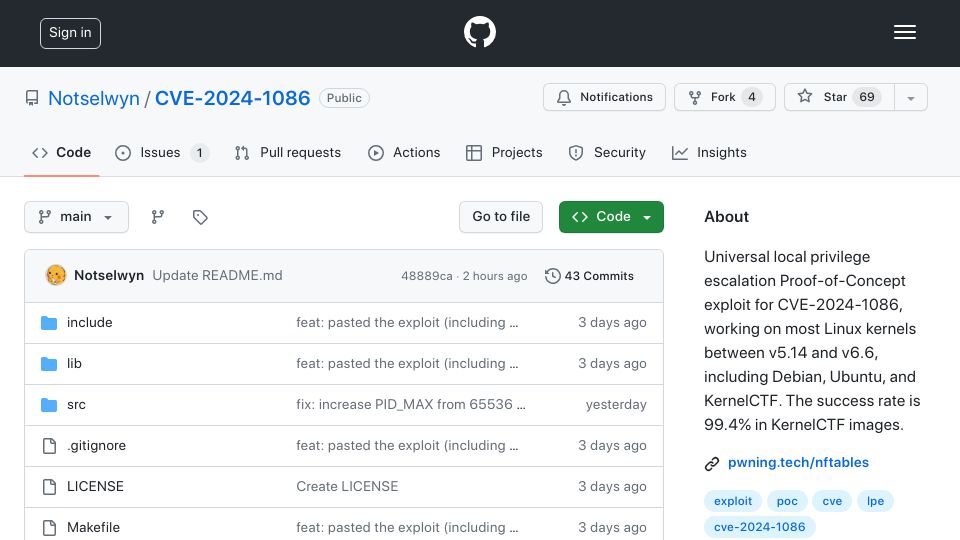Click the repository book icon beside Notselwyn
Image resolution: width=960 pixels, height=540 pixels.
point(32,98)
